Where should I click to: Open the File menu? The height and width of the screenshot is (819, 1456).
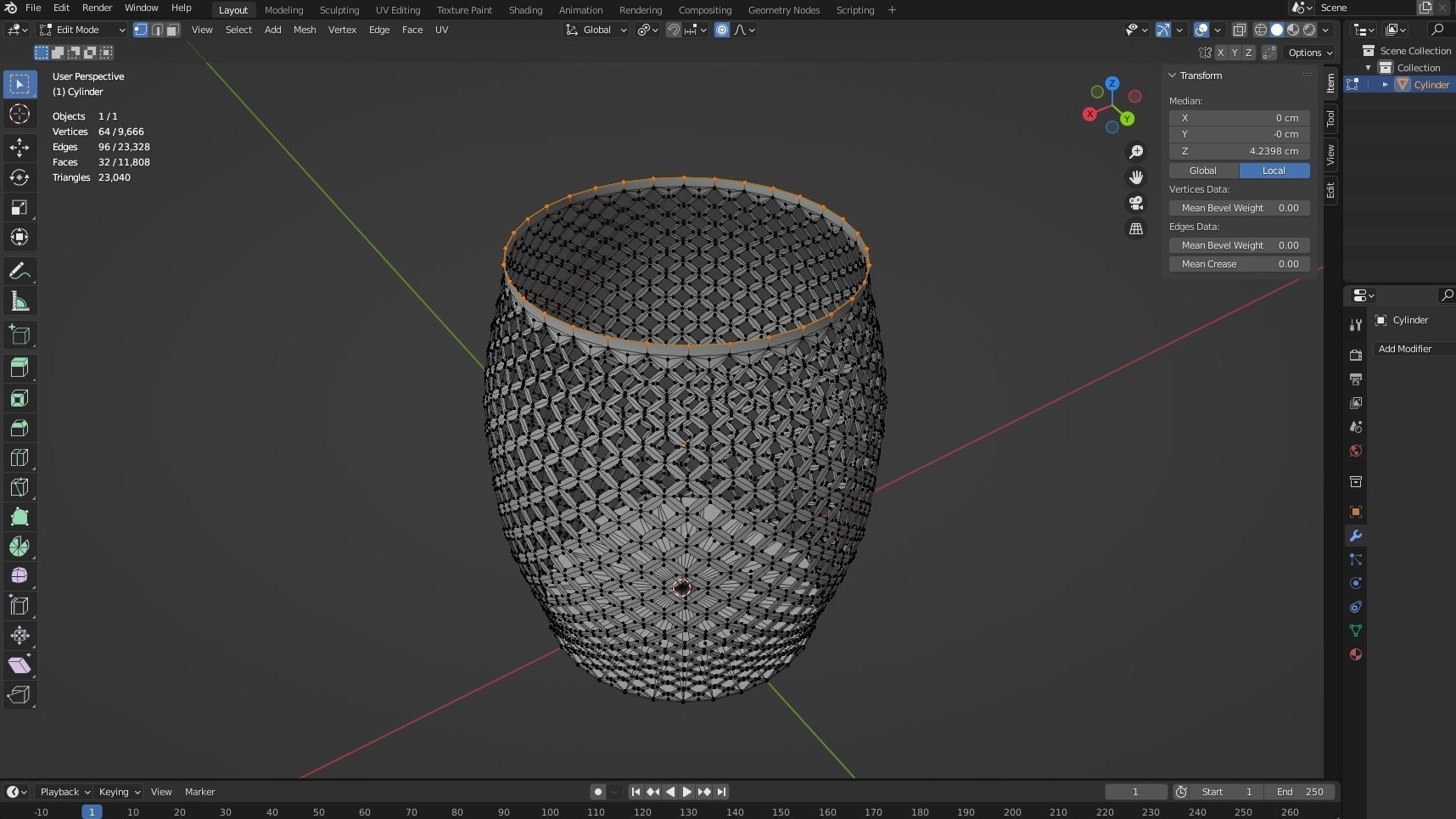(x=33, y=8)
